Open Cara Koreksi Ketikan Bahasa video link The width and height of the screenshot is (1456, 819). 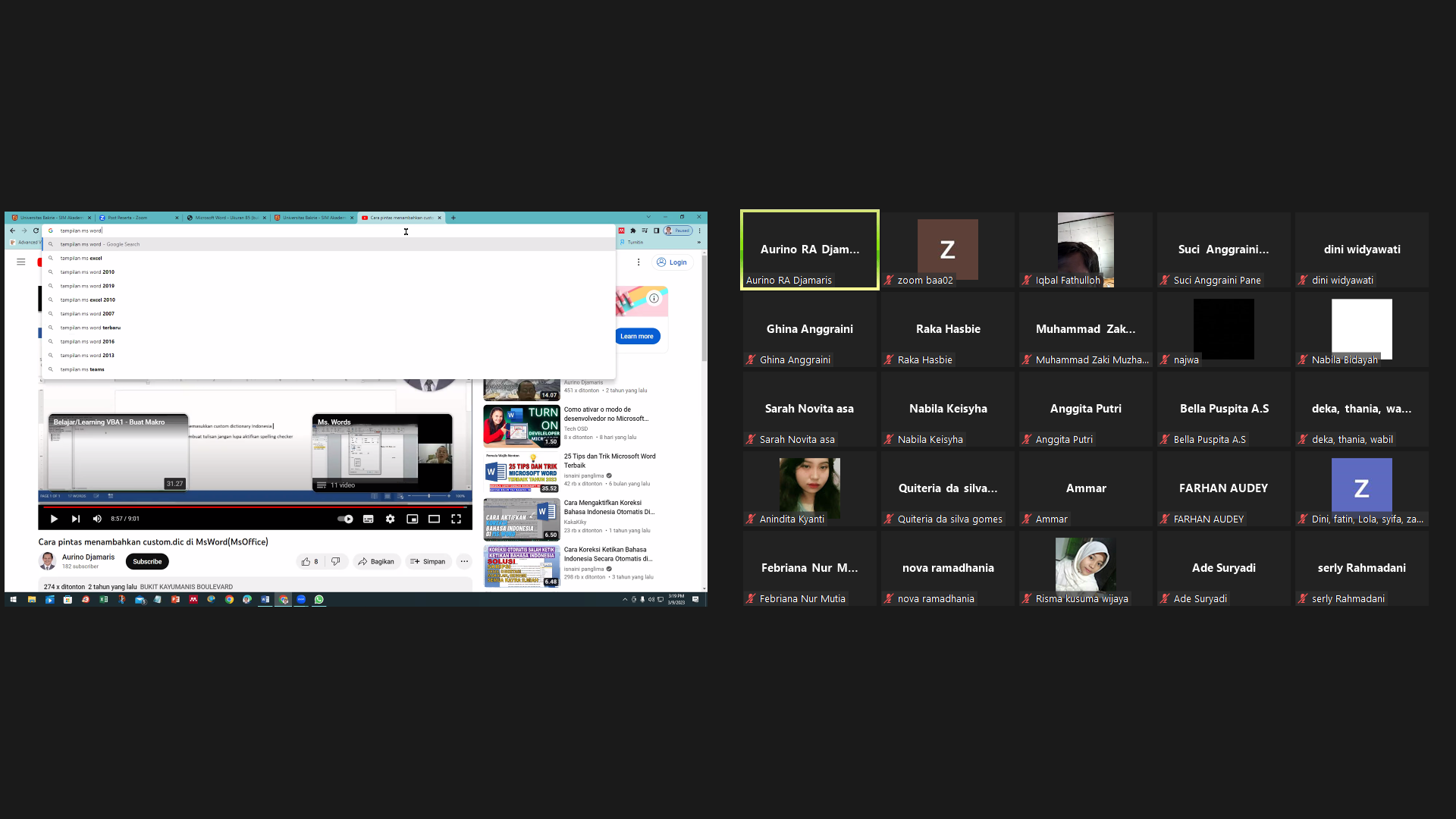click(x=608, y=554)
